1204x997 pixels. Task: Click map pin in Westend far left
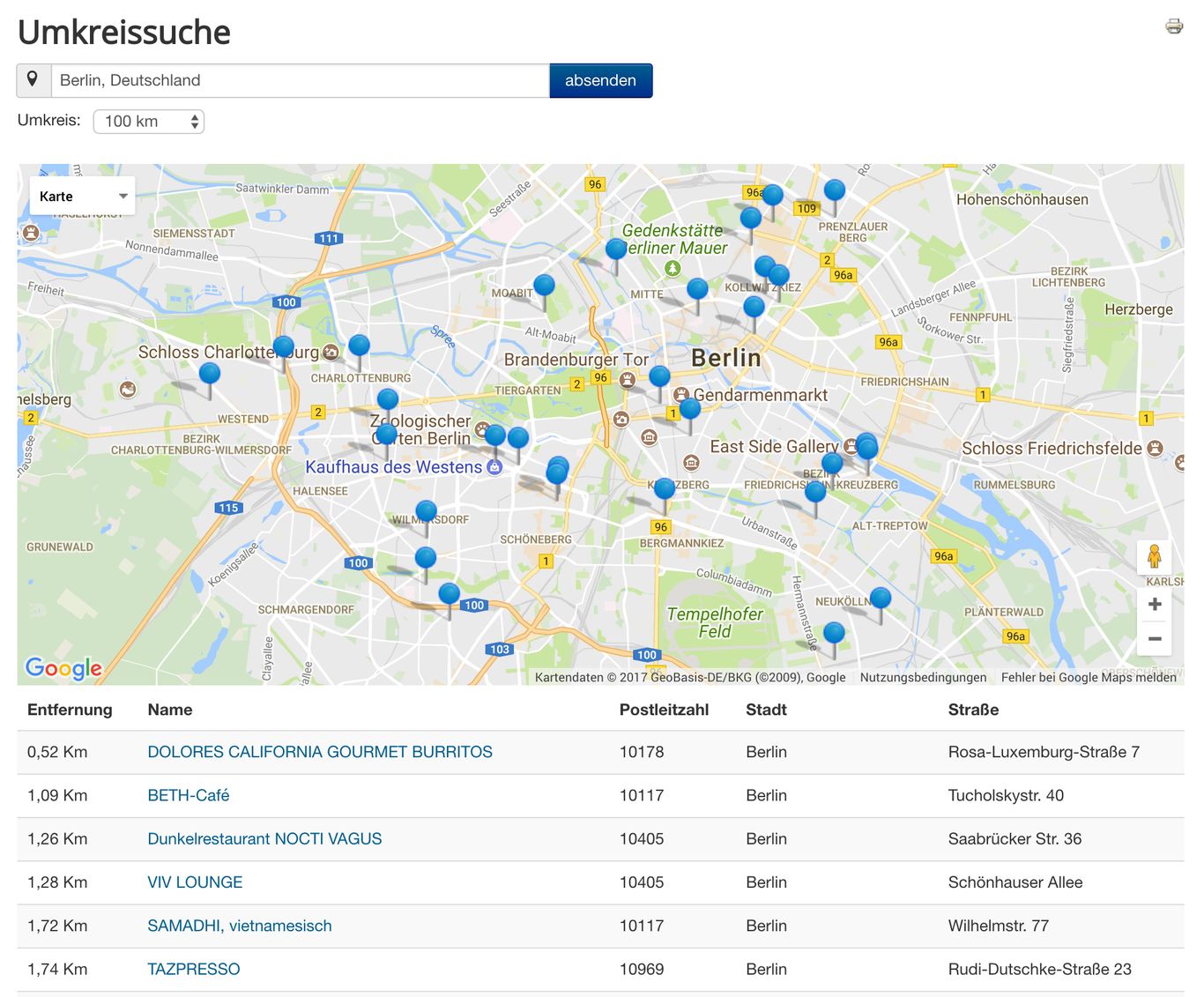[210, 374]
